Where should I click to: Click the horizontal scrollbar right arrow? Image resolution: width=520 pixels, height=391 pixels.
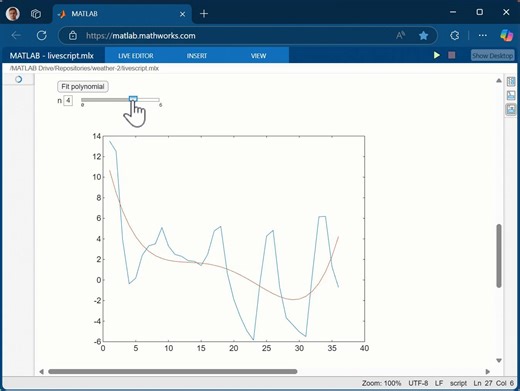point(488,371)
